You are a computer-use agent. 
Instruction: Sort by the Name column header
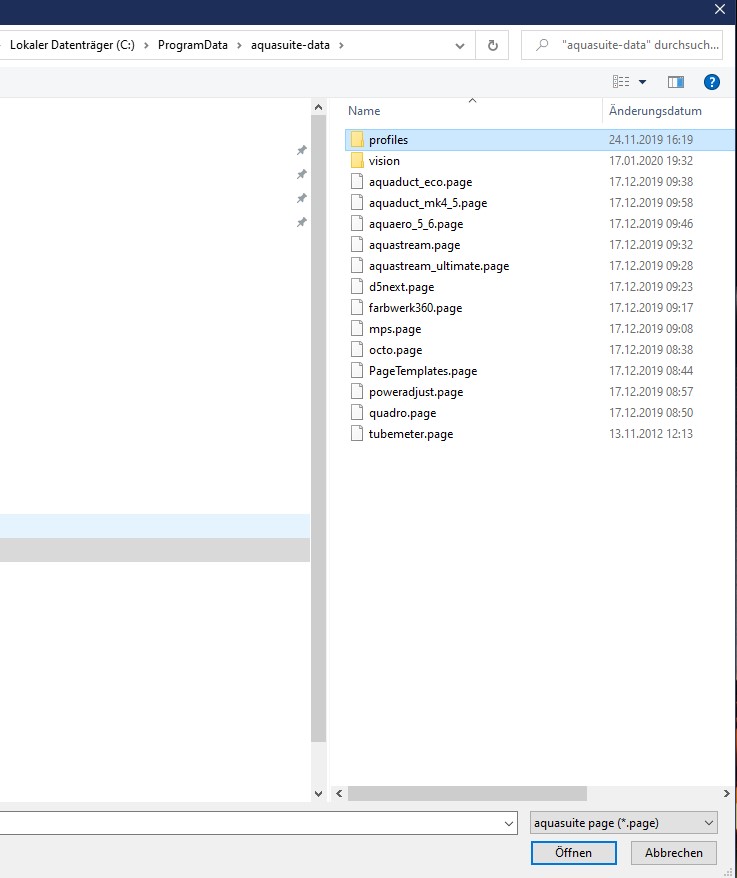click(365, 111)
